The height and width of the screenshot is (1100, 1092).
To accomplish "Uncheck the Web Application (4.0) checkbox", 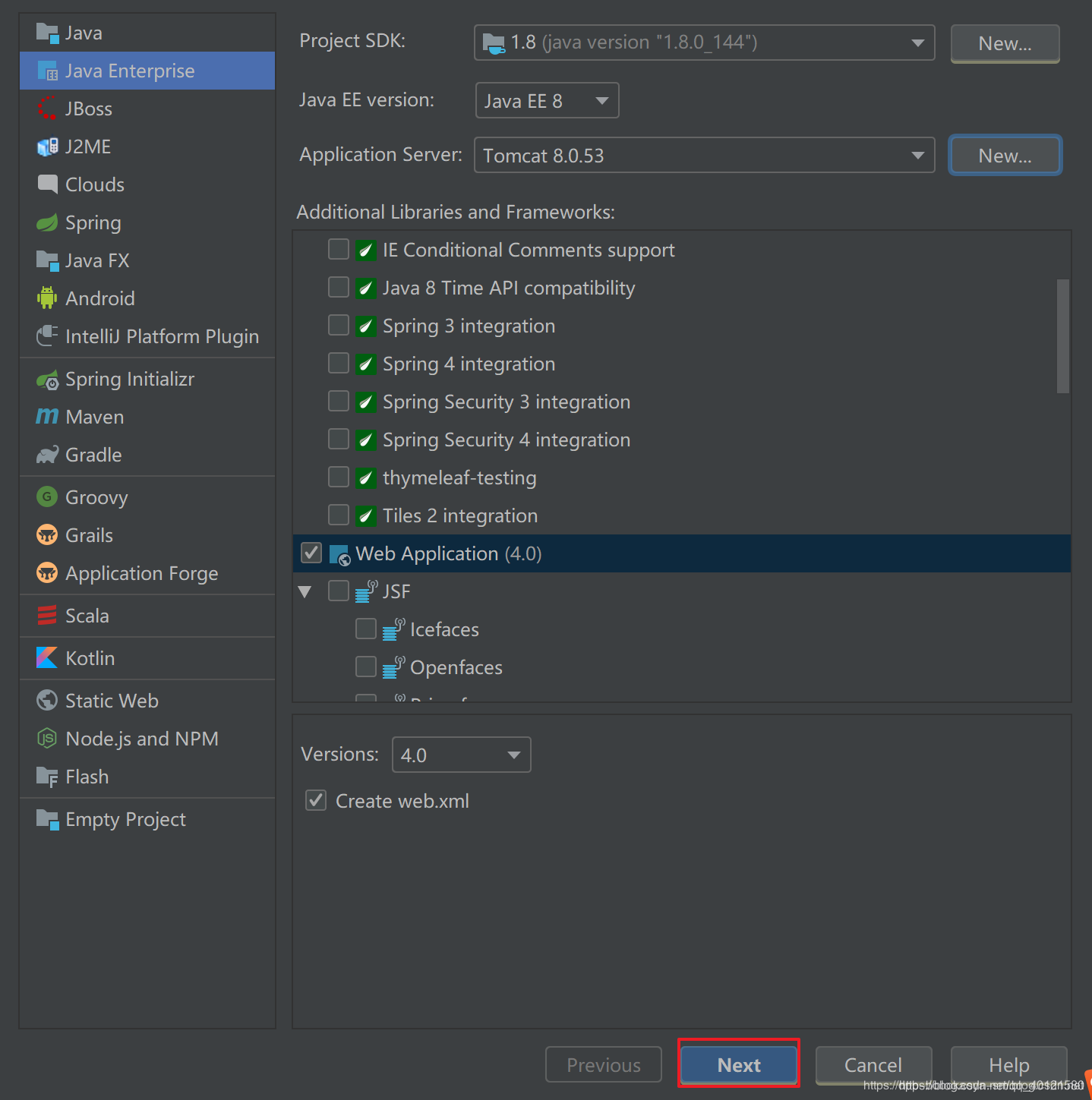I will (x=311, y=553).
